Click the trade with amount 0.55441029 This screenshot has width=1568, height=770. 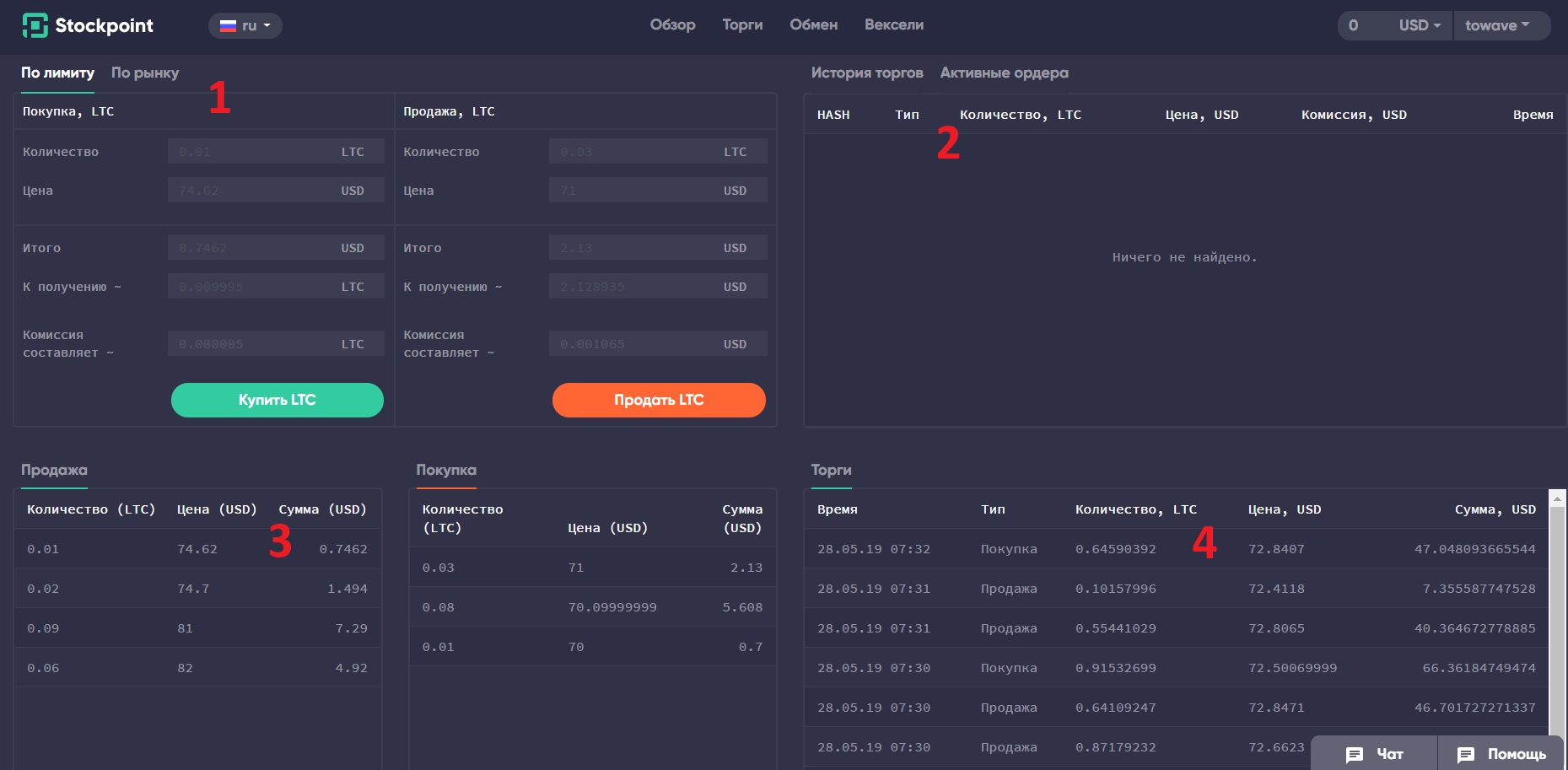coord(1177,628)
